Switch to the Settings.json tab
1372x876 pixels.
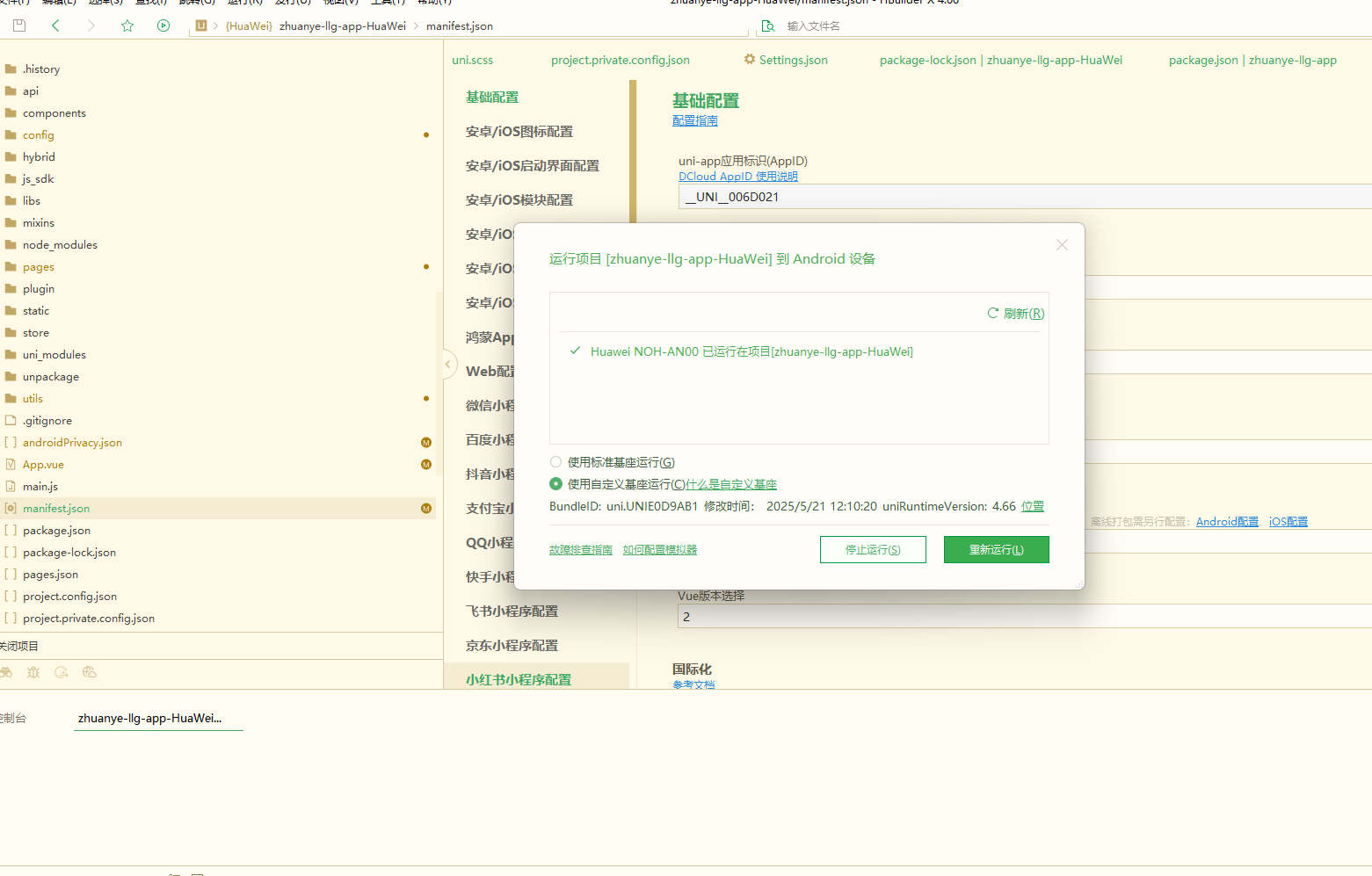[786, 60]
